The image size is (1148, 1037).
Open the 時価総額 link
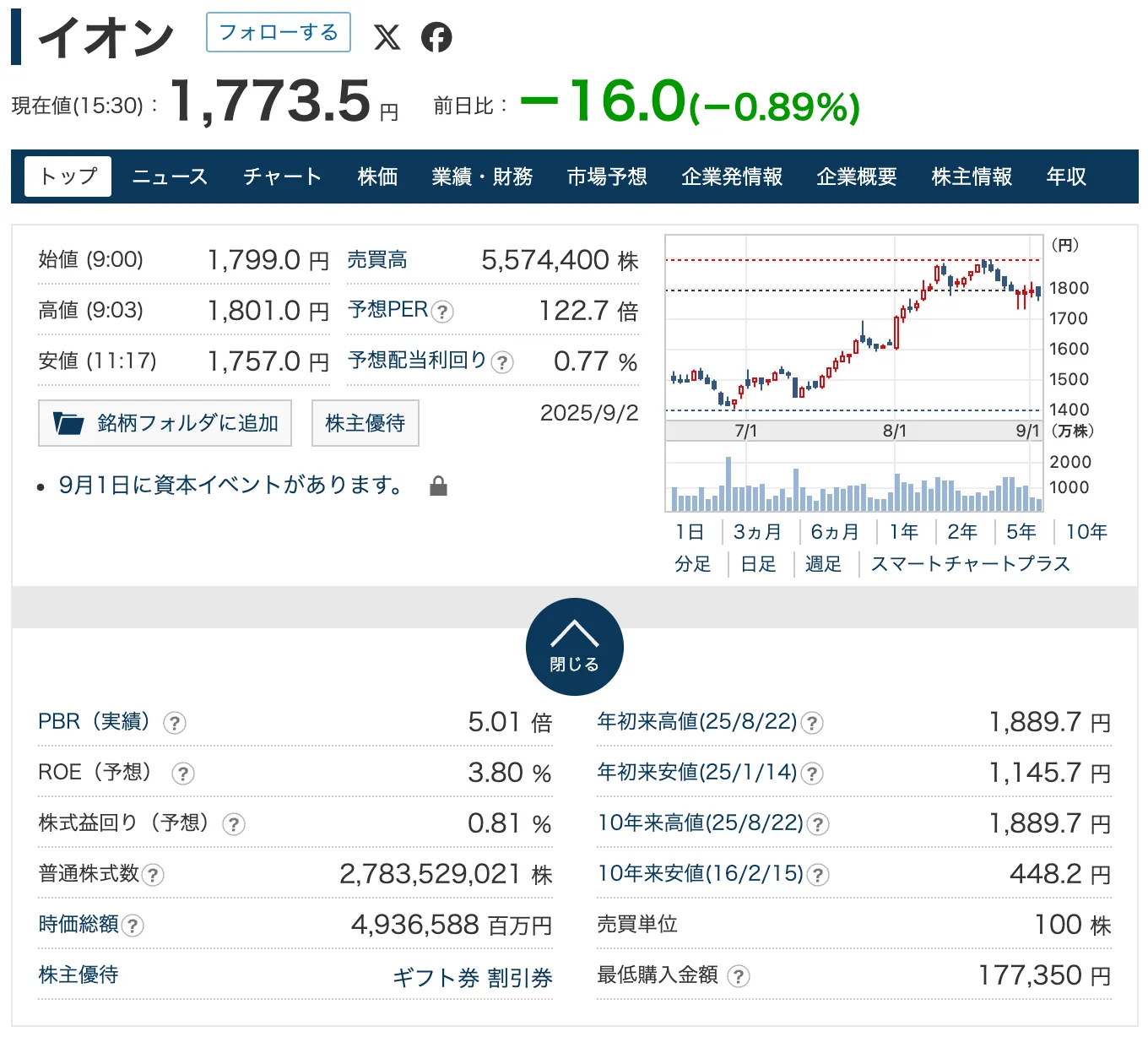[79, 925]
